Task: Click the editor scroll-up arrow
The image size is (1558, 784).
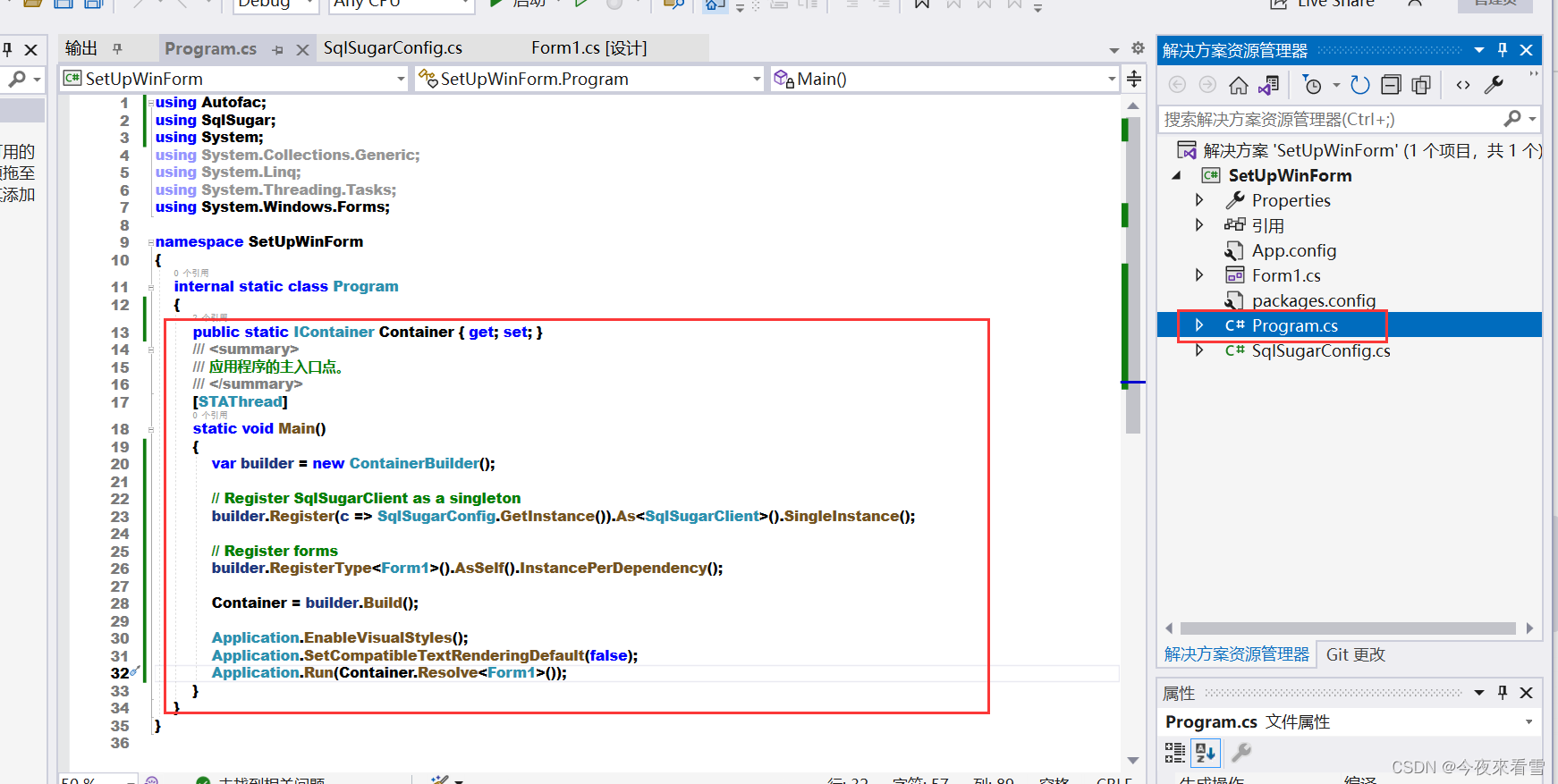Action: point(1133,105)
